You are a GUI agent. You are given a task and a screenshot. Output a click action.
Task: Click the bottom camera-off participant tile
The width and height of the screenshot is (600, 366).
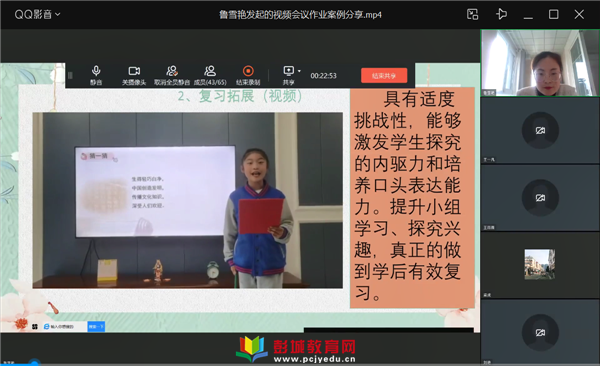pyautogui.click(x=540, y=332)
